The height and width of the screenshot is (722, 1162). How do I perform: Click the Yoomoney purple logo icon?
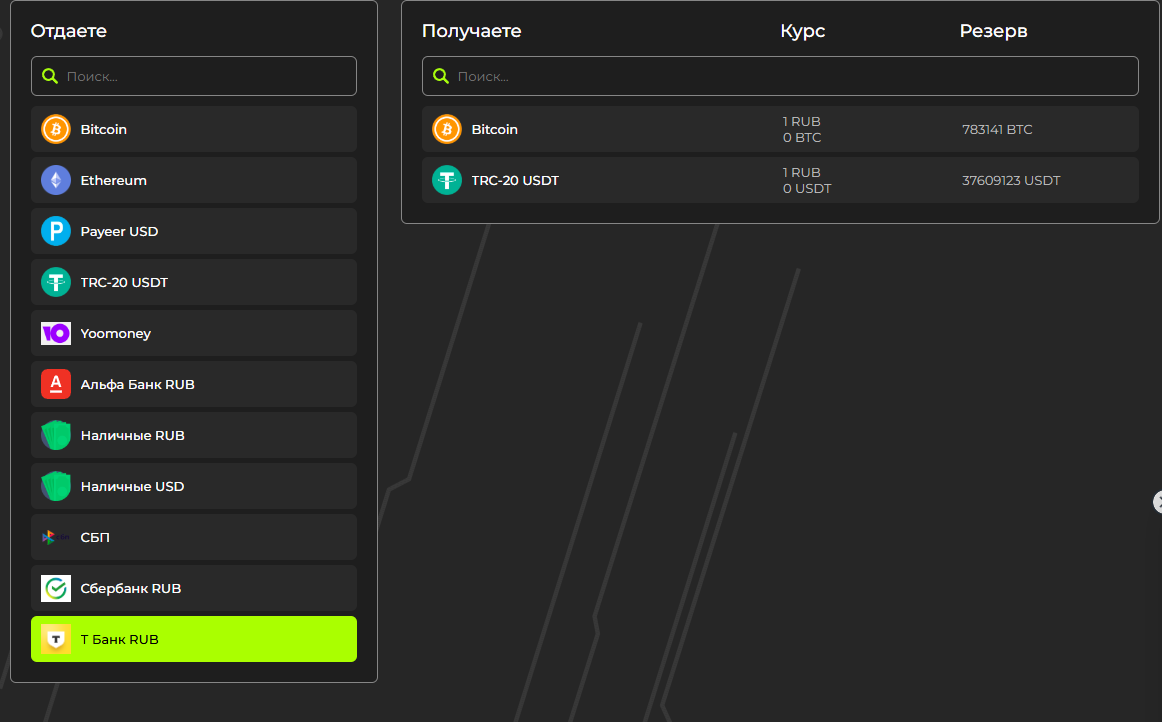(x=56, y=333)
